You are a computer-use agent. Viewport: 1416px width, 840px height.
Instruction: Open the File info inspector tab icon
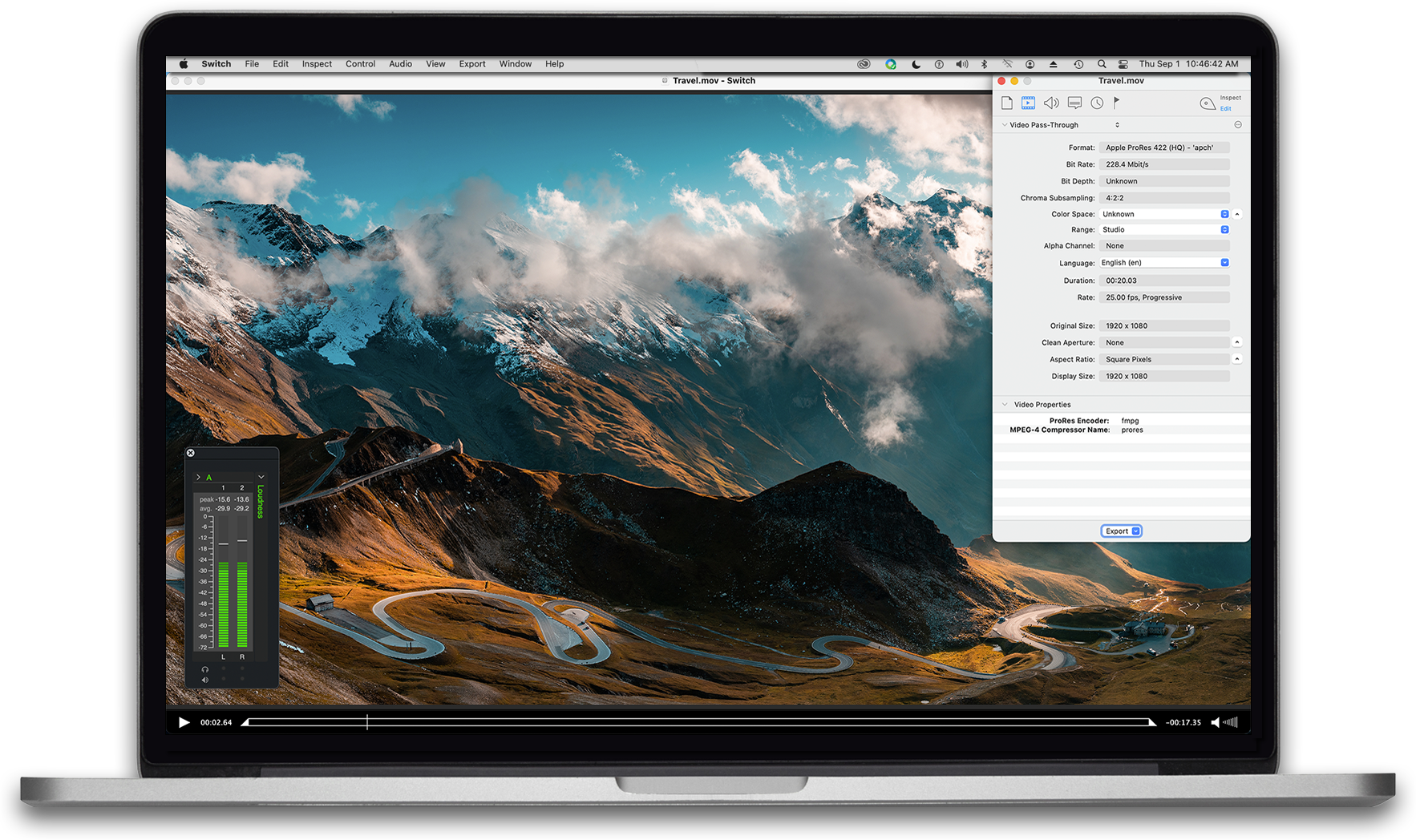point(1007,103)
